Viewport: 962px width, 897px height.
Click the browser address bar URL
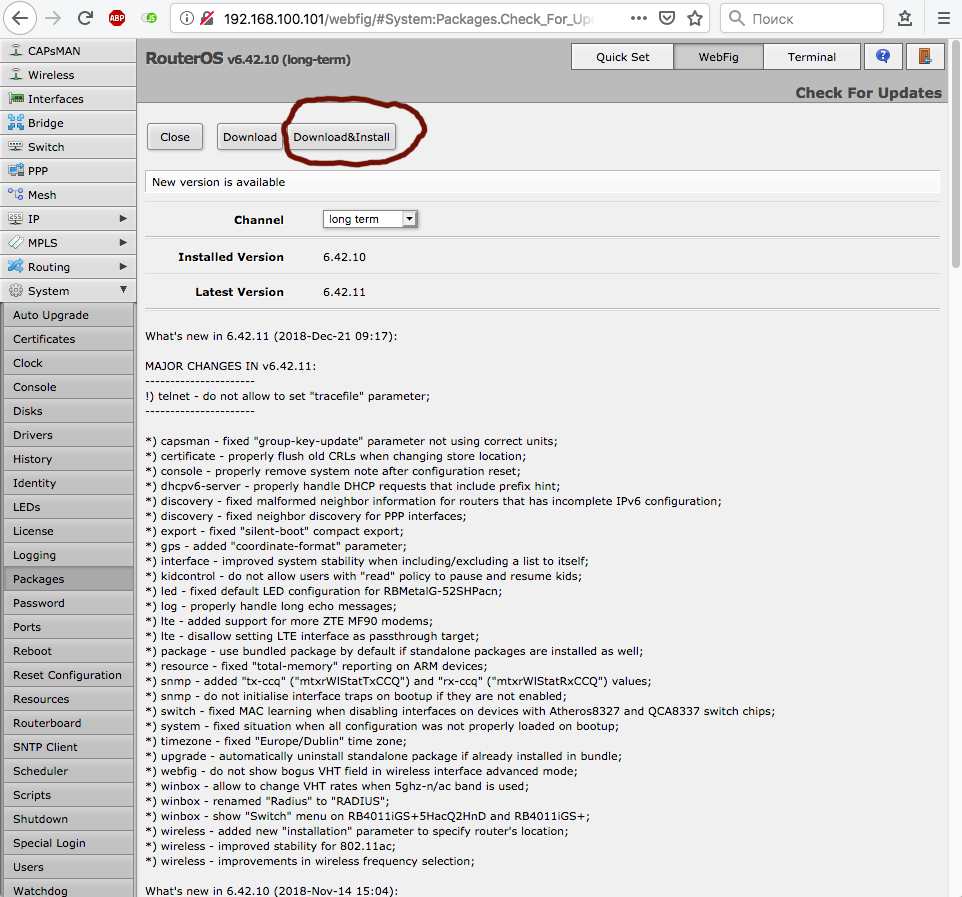click(x=409, y=18)
